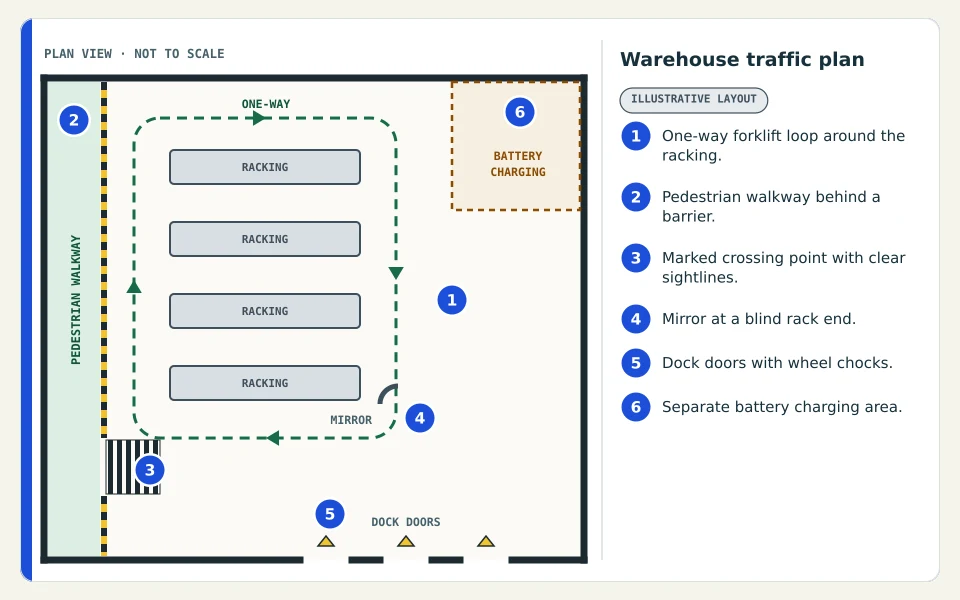Click marker 2 inside the pedestrian walkway
960x600 pixels.
click(73, 120)
